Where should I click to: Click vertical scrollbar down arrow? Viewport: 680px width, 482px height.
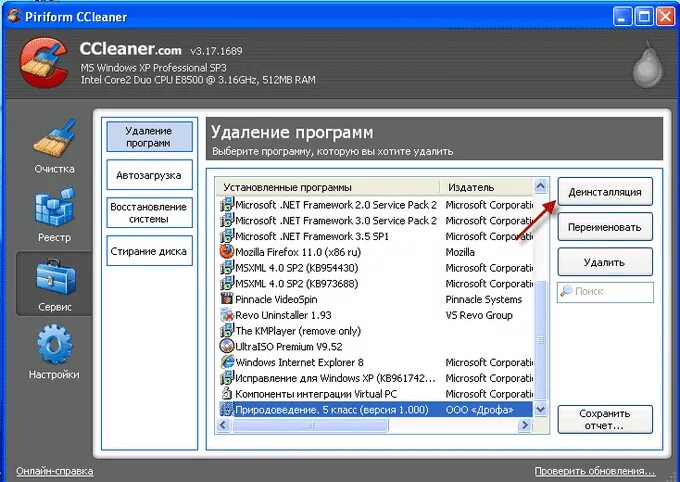pos(540,409)
